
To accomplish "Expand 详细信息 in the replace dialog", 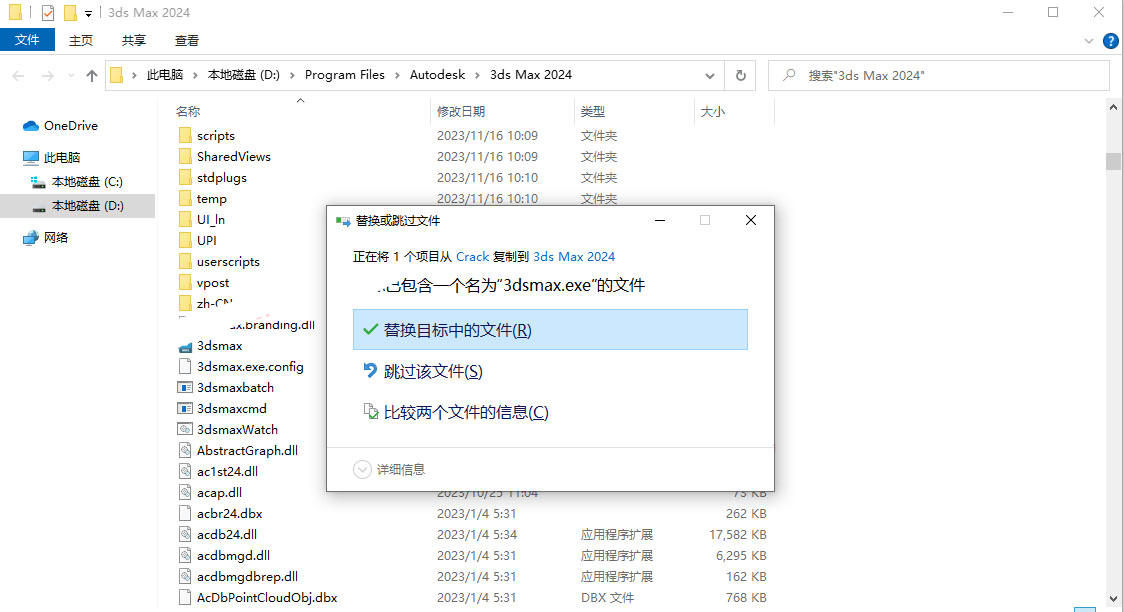I will point(389,469).
